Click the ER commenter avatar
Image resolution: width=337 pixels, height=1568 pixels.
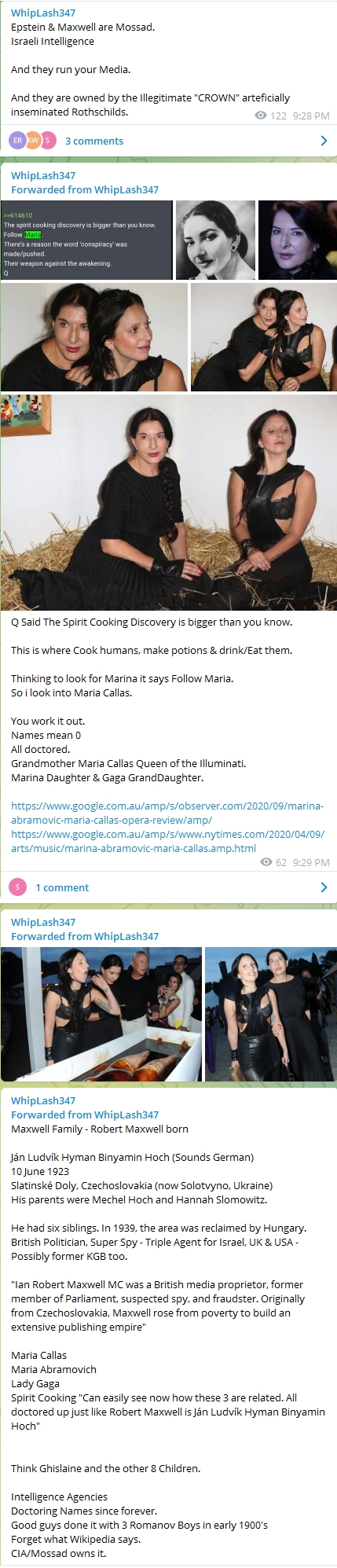tap(17, 141)
